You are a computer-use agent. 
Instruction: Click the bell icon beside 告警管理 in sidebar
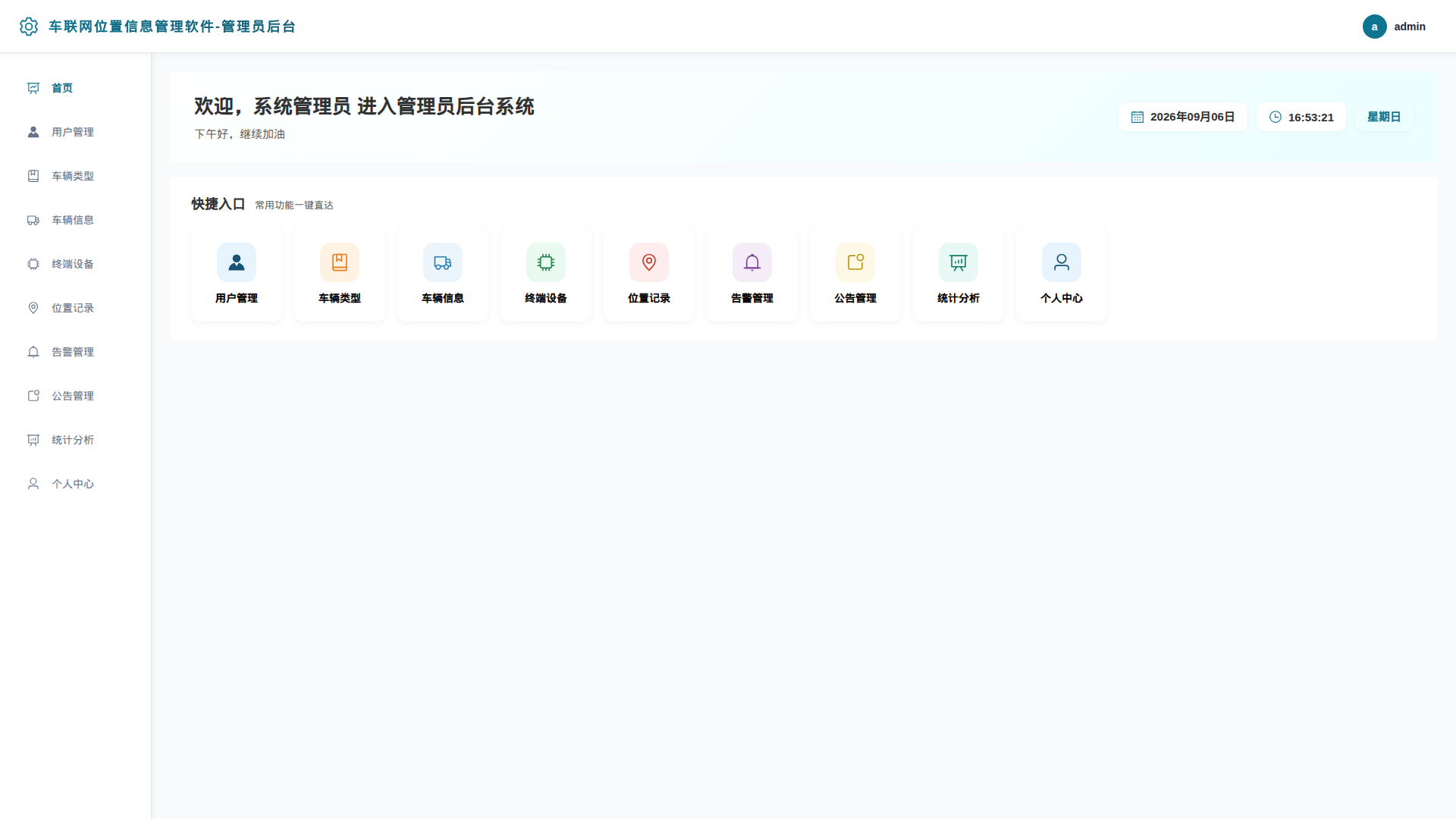pyautogui.click(x=33, y=352)
